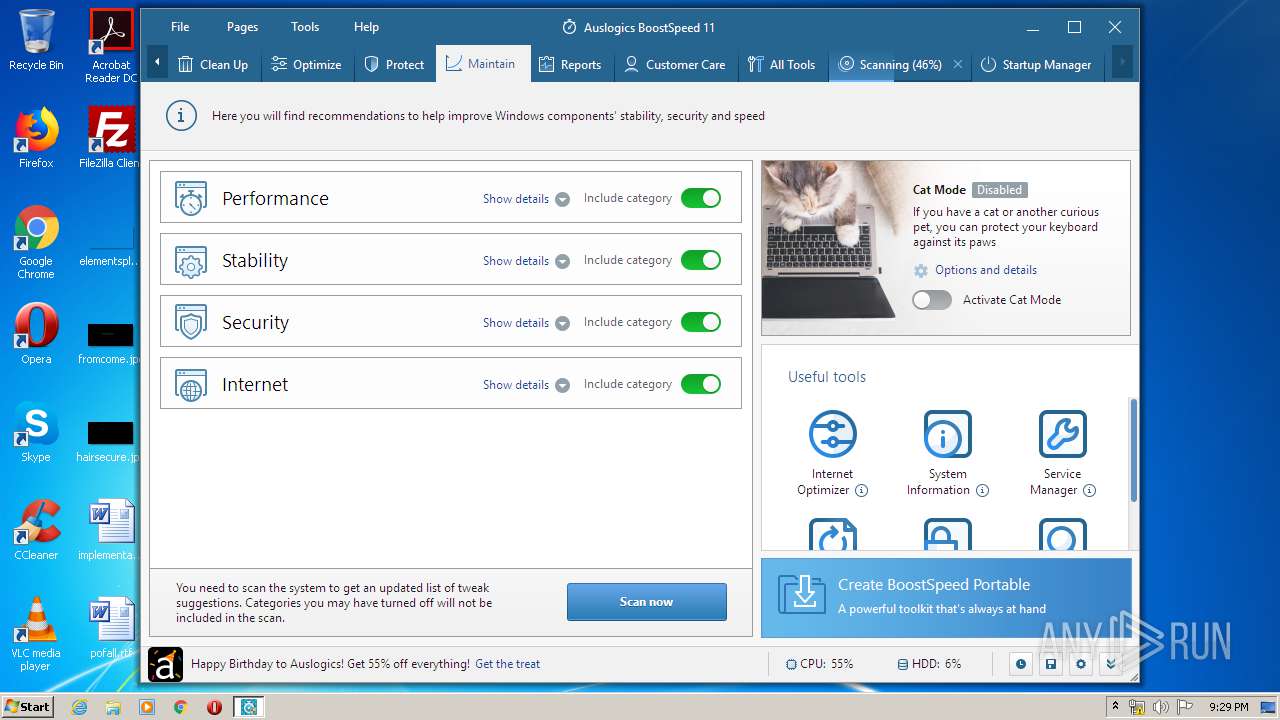This screenshot has width=1280, height=720.
Task: Show hidden system tray icons
Action: click(1115, 707)
